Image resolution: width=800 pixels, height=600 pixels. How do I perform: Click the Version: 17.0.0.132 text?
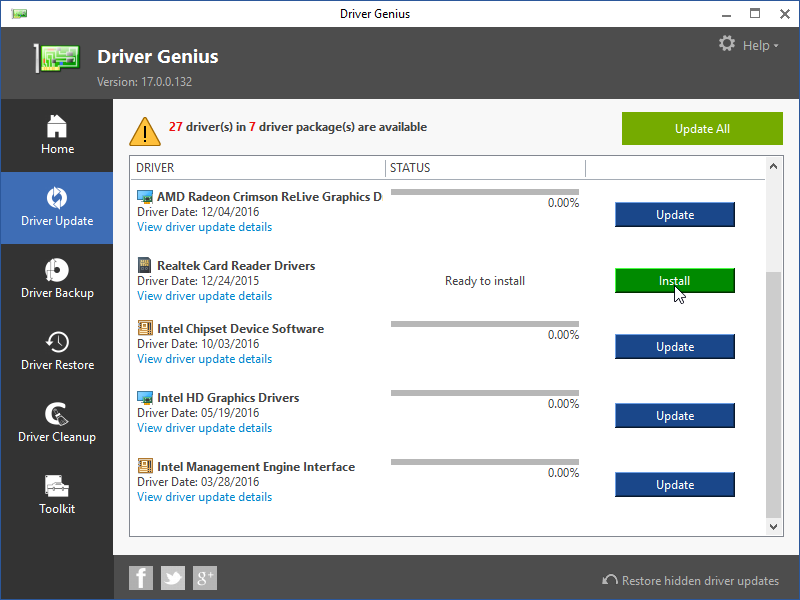[144, 82]
